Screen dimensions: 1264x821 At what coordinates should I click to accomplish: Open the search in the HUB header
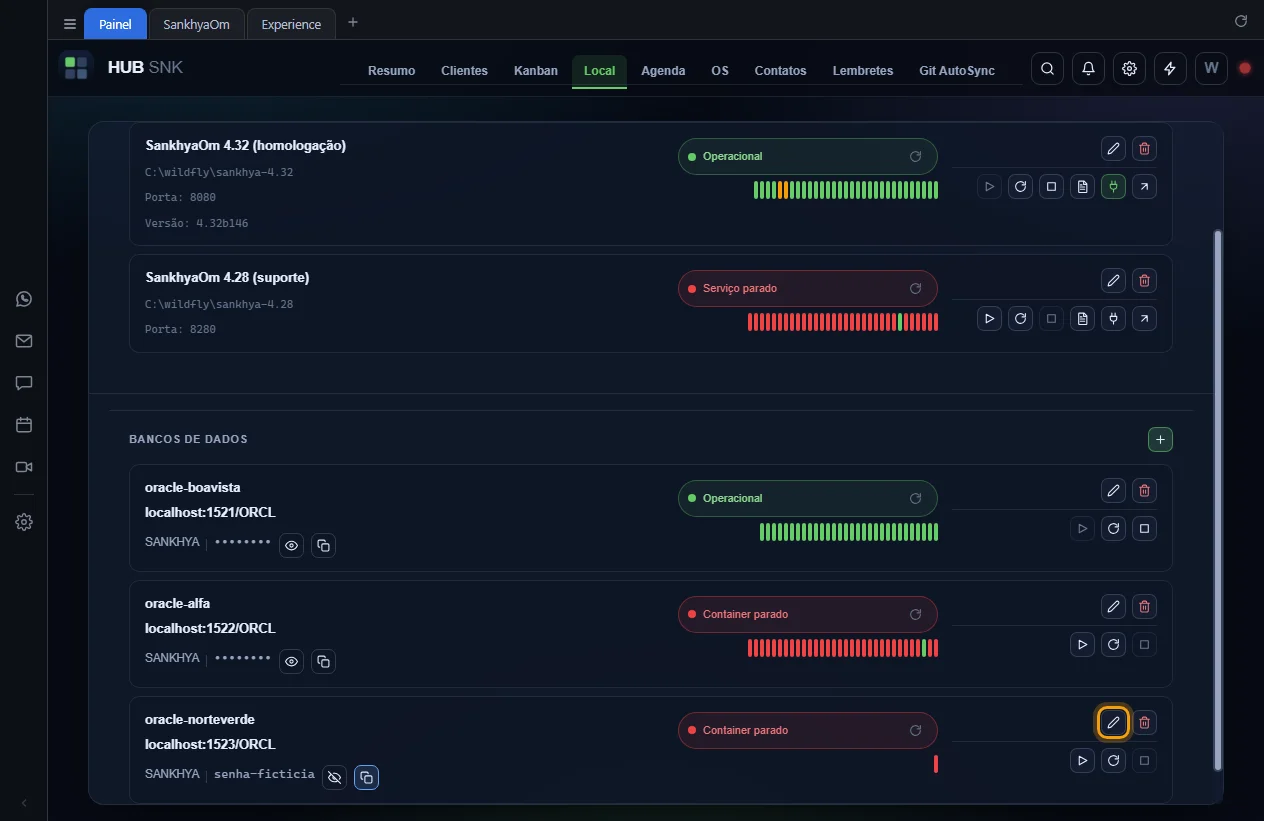point(1047,69)
